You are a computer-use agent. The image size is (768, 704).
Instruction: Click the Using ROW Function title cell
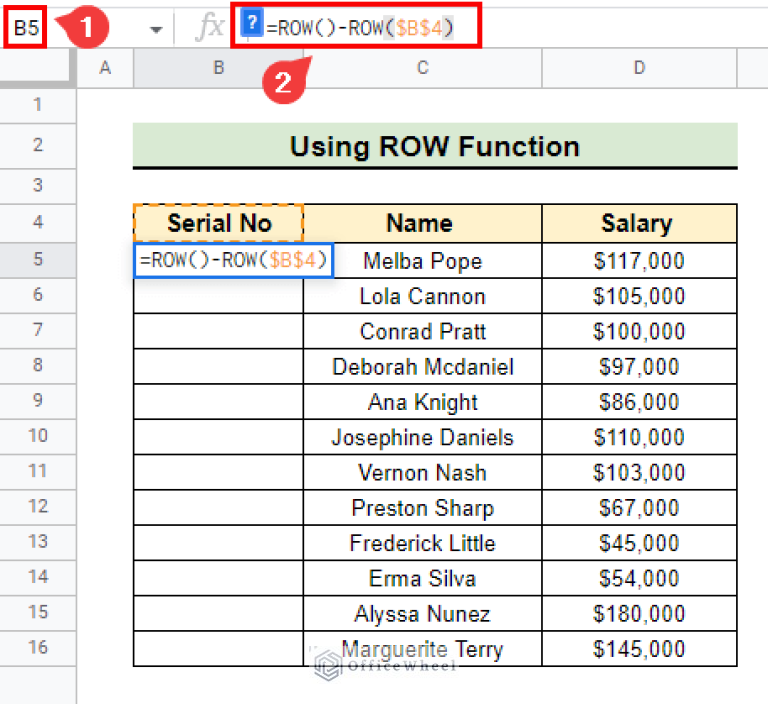coord(434,146)
